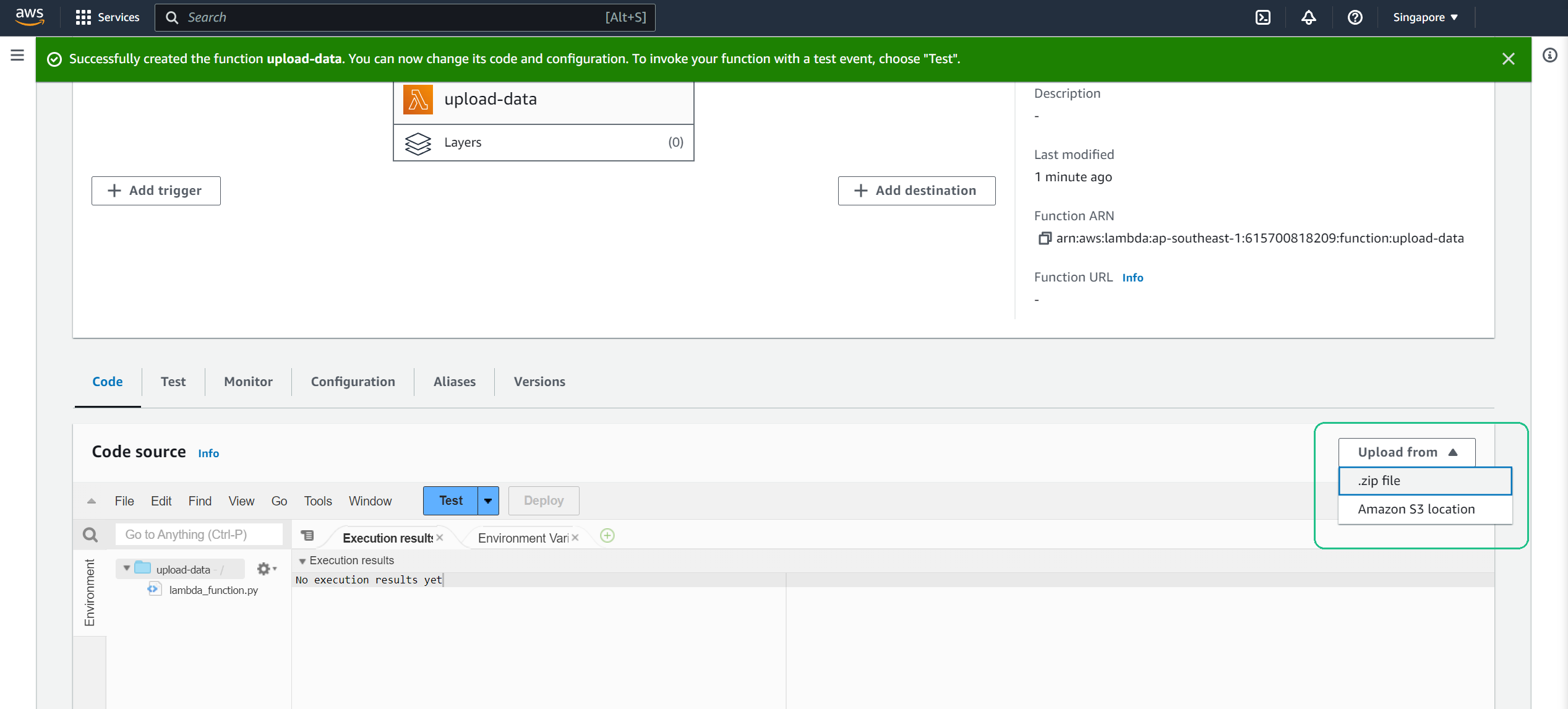Open the hamburger side navigation menu
The image size is (1568, 709).
coord(17,55)
